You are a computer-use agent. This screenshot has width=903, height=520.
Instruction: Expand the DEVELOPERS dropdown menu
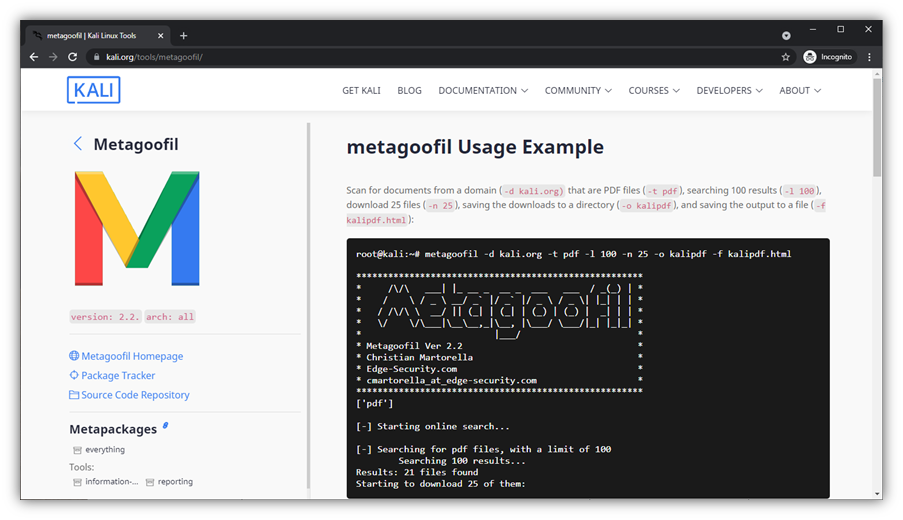[x=730, y=90]
